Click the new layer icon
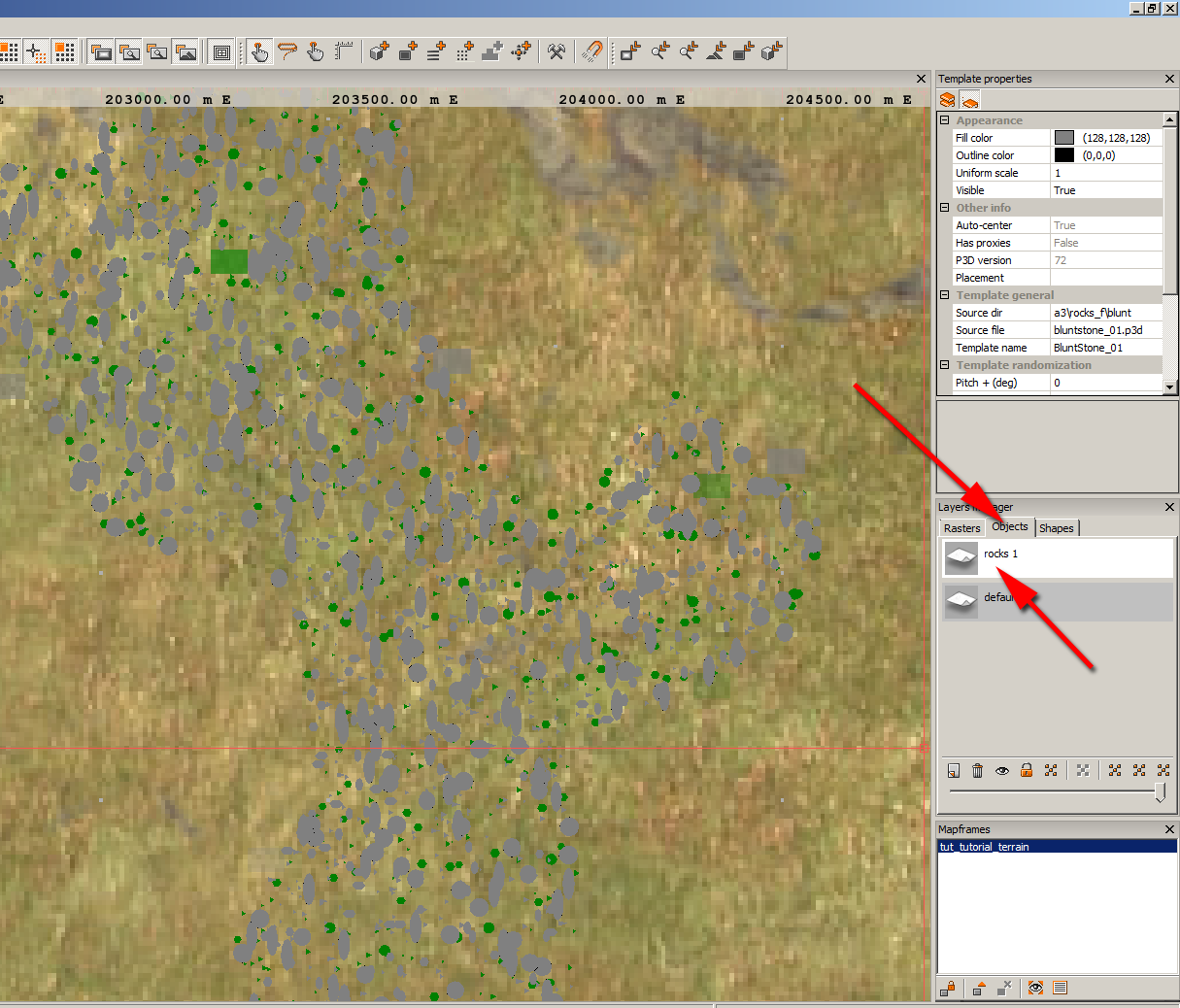The height and width of the screenshot is (1008, 1180). pyautogui.click(x=954, y=770)
